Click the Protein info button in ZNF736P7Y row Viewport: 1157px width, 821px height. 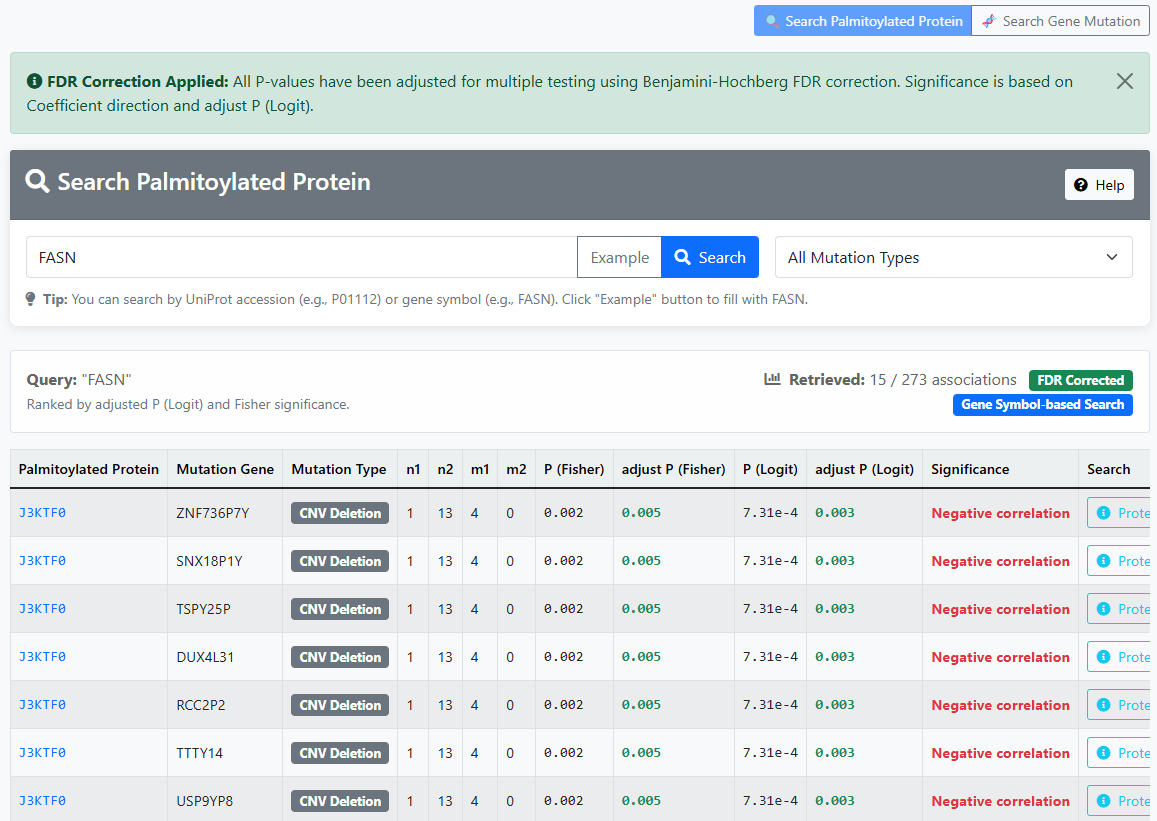tap(1119, 513)
